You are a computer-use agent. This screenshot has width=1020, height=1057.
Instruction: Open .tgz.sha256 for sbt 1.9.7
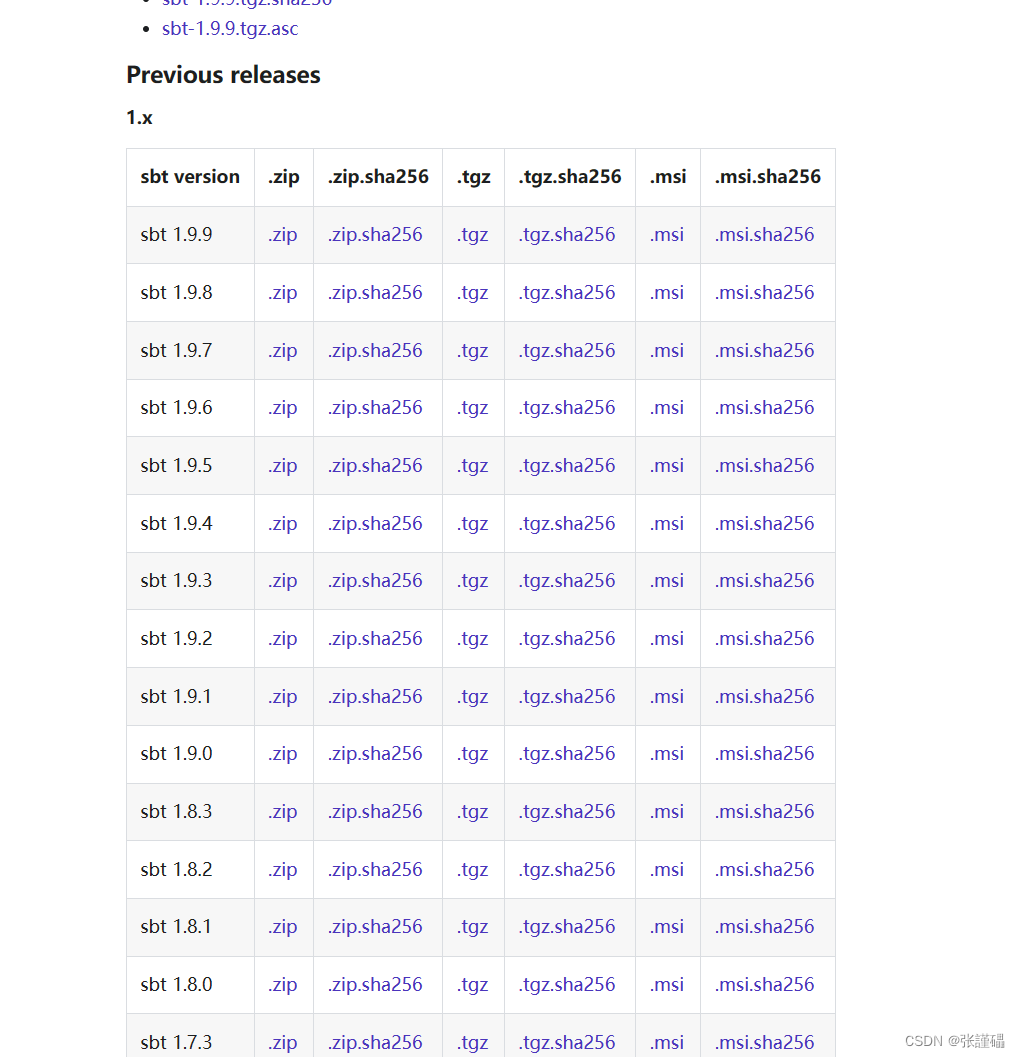tap(567, 351)
